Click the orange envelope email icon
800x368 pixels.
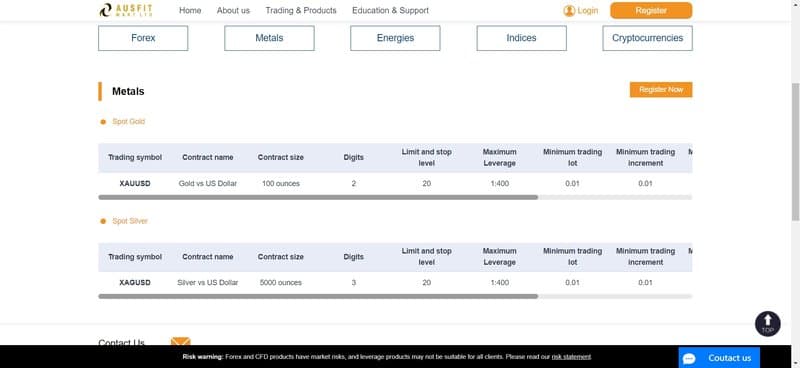pyautogui.click(x=181, y=341)
